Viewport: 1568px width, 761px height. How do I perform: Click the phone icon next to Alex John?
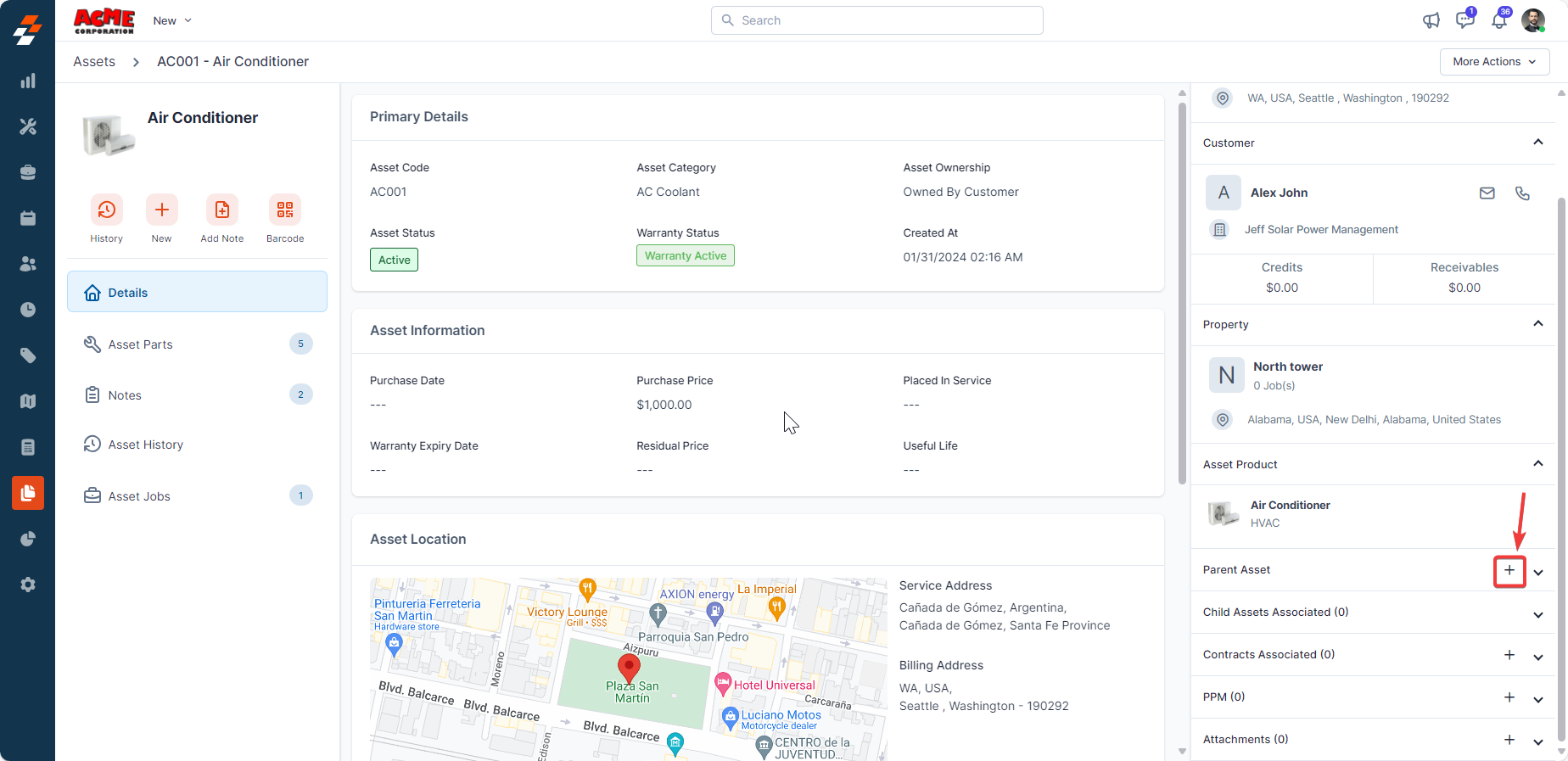click(1522, 193)
